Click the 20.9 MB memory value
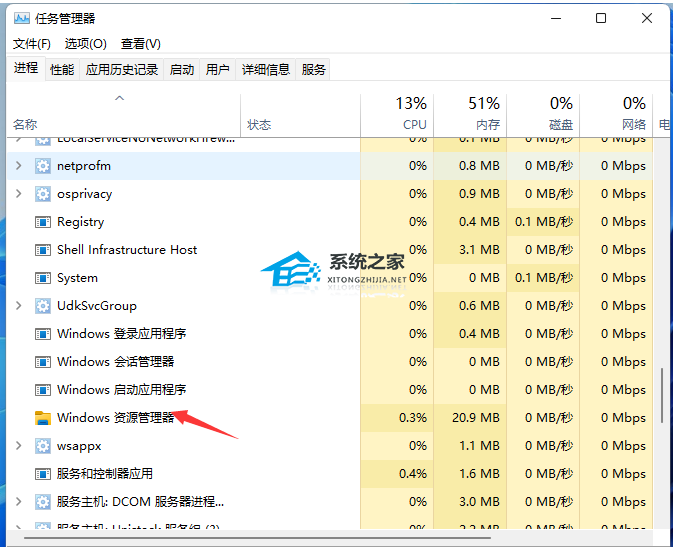Image resolution: width=673 pixels, height=547 pixels. [x=476, y=418]
